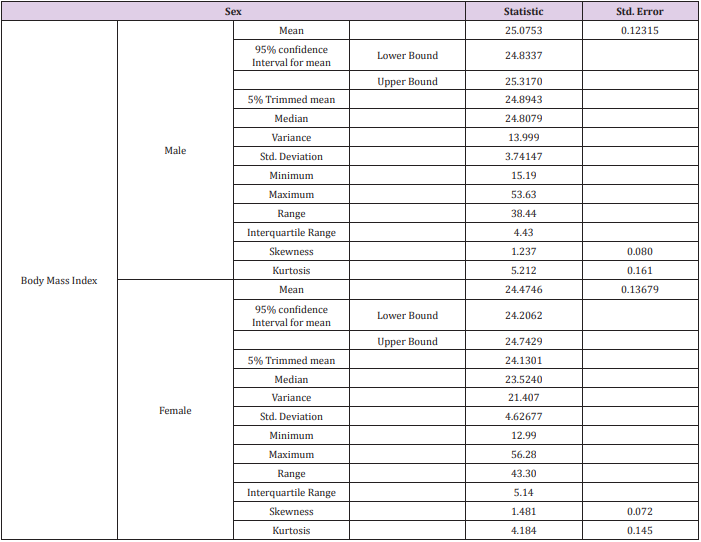Select male kurtosis std. error 0.161
Viewport: 701px width, 542px height.
(x=640, y=271)
